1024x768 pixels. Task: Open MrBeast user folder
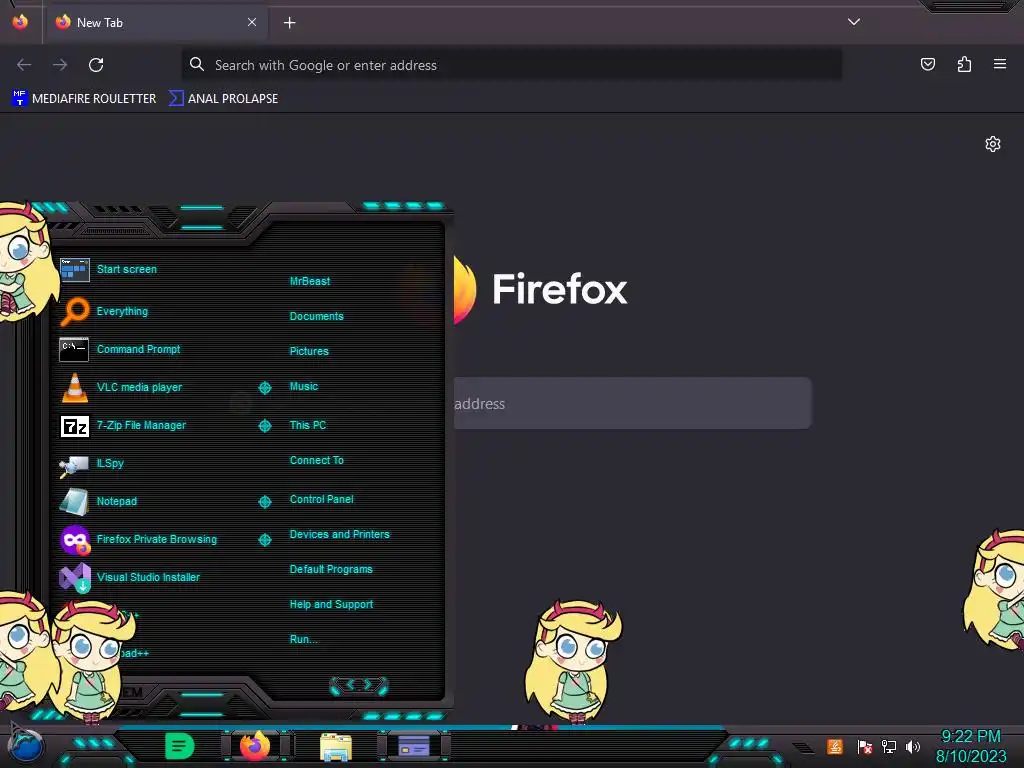tap(310, 281)
